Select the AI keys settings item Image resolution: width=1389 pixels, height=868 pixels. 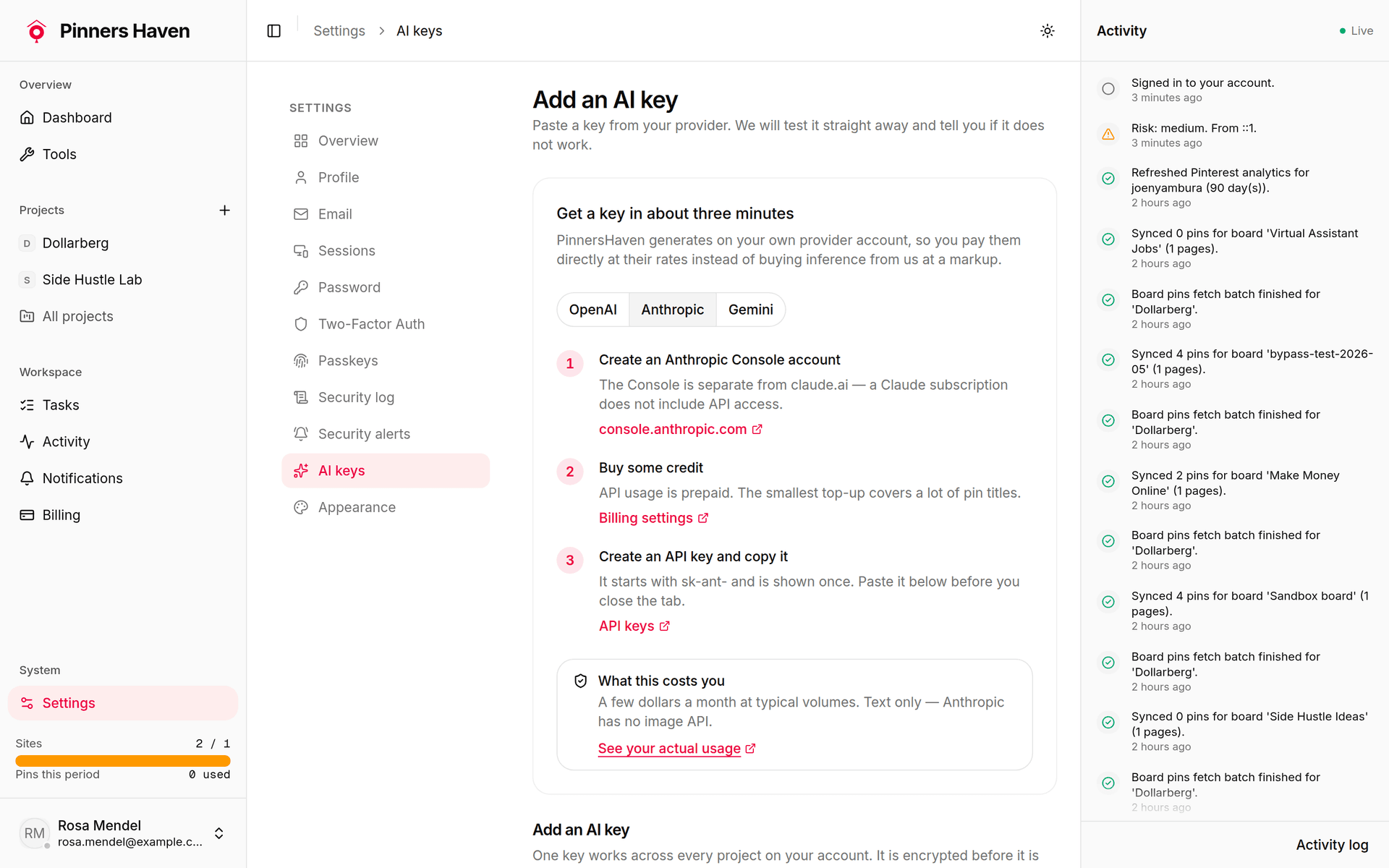(x=386, y=471)
